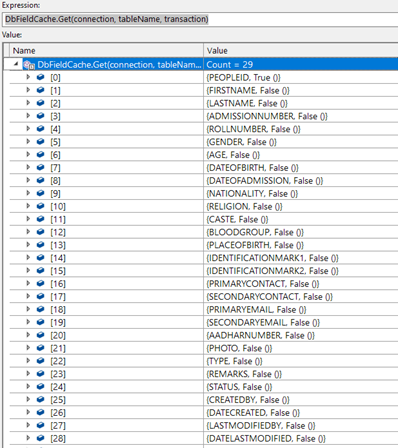Select value {CREATEDBY, False ()}
398x448 pixels.
pyautogui.click(x=248, y=400)
